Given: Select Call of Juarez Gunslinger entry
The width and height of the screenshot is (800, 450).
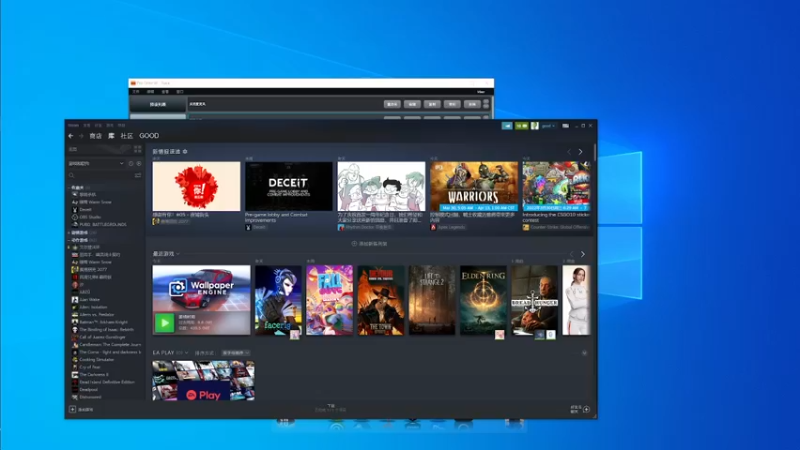Looking at the screenshot, I should (102, 337).
